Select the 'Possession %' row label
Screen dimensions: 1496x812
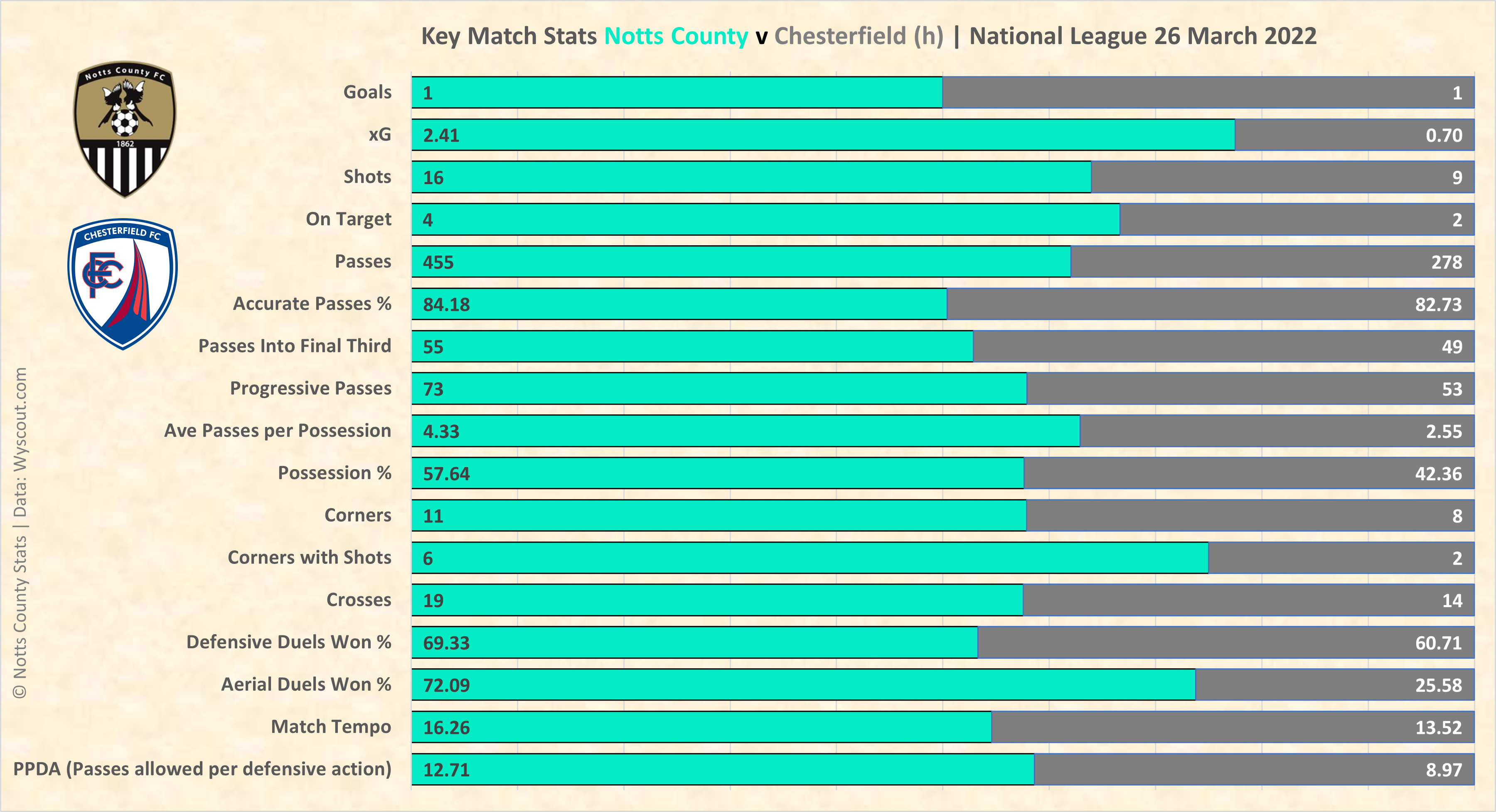[334, 473]
